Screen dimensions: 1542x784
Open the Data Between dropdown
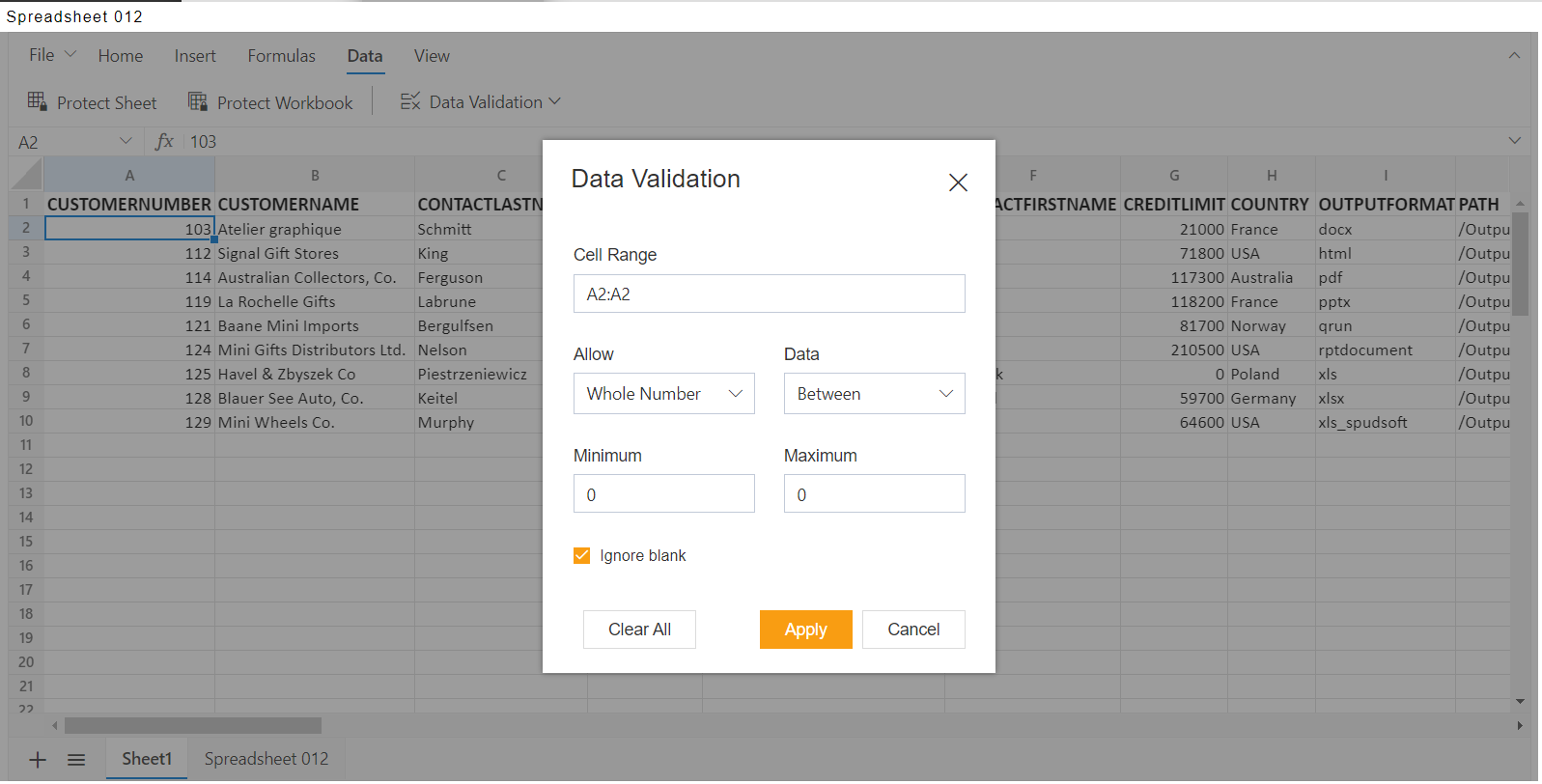point(875,394)
